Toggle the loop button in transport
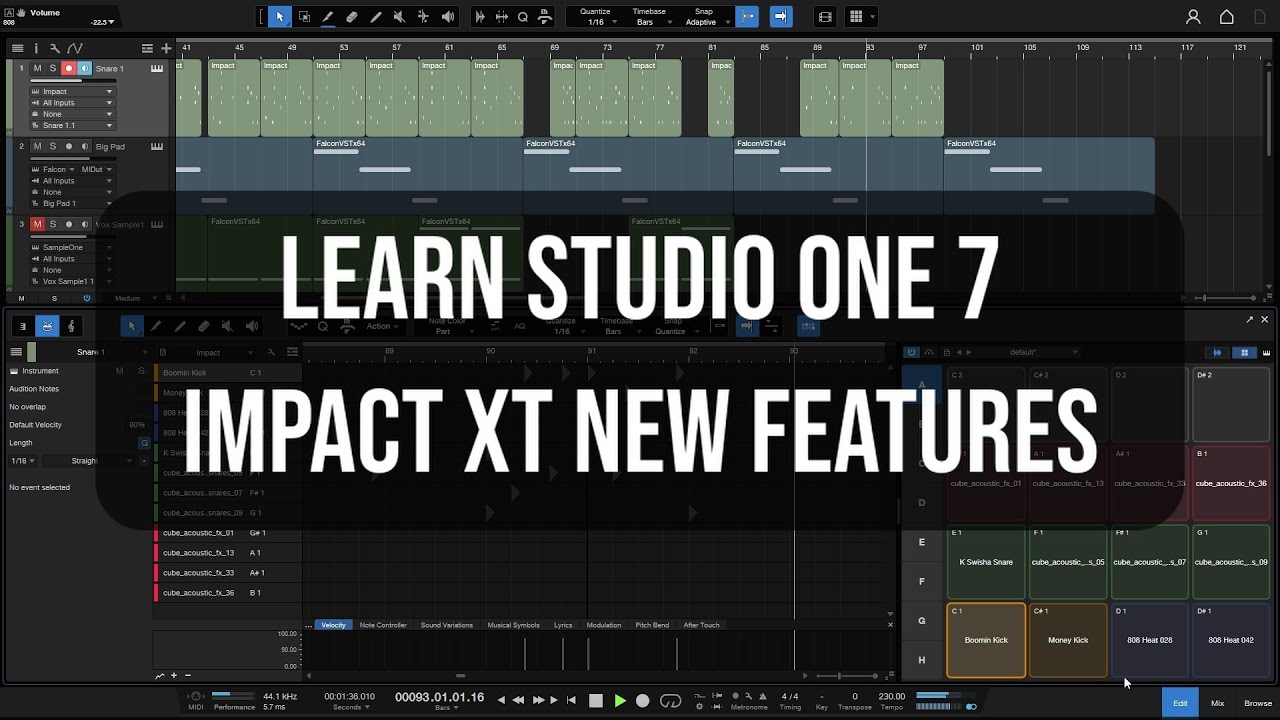Screen dimensions: 1280x720 click(671, 701)
